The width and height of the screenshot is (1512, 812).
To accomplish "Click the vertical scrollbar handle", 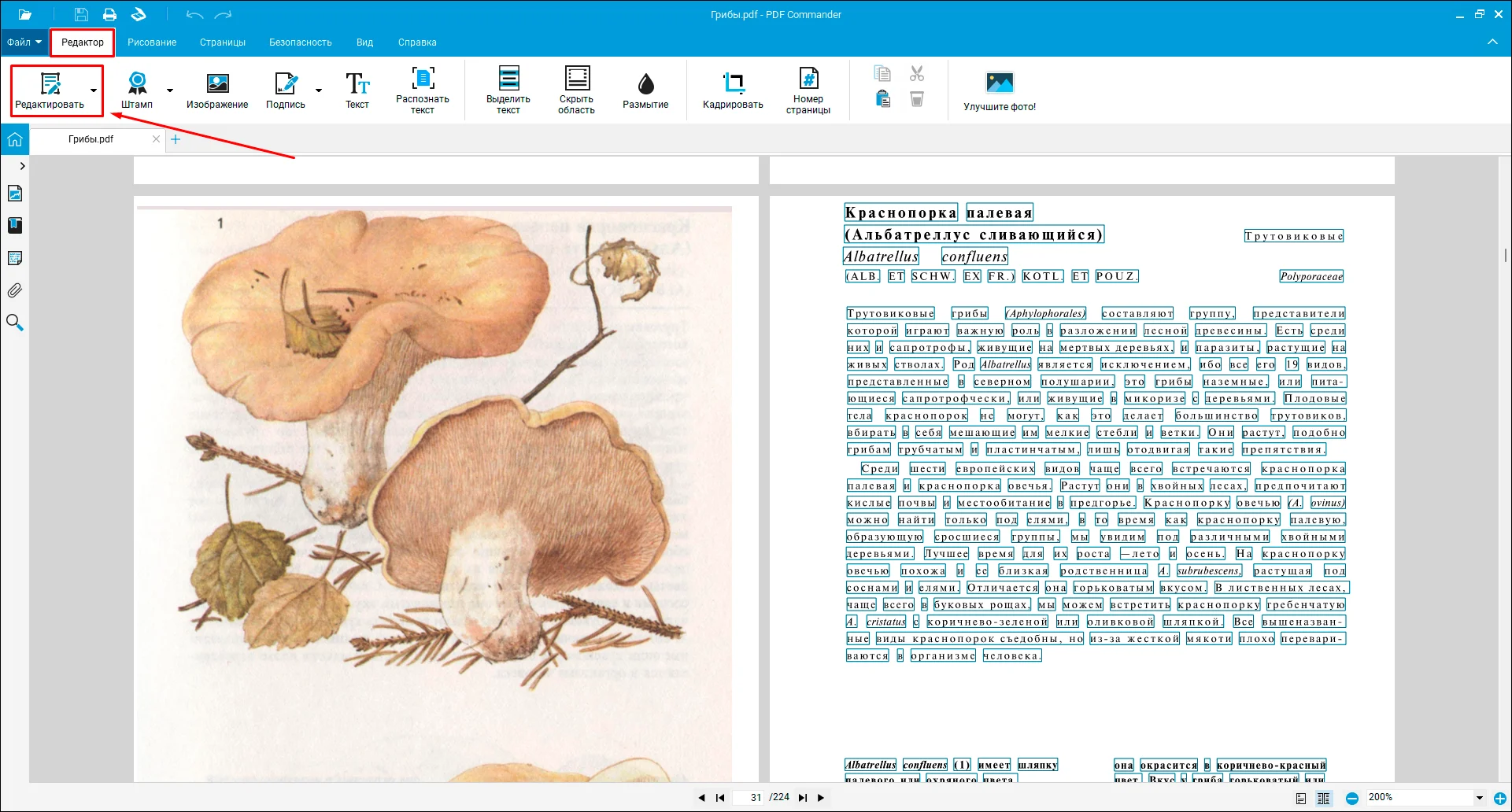I will coord(1505,255).
